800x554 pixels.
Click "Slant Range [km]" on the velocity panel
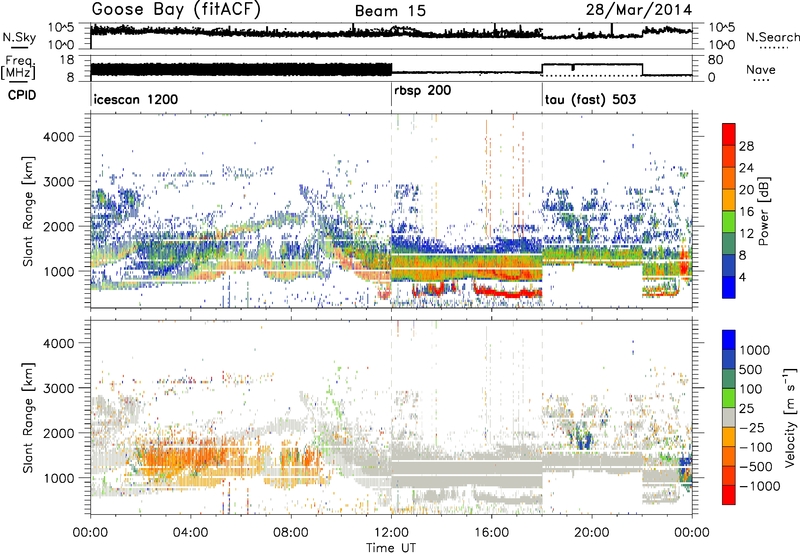(x=28, y=417)
